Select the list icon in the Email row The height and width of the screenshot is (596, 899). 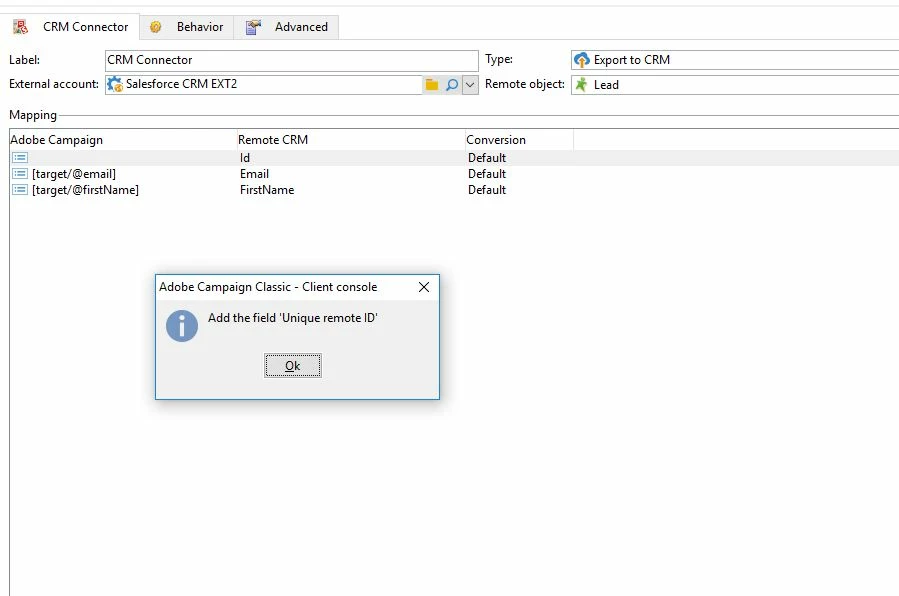(x=20, y=174)
